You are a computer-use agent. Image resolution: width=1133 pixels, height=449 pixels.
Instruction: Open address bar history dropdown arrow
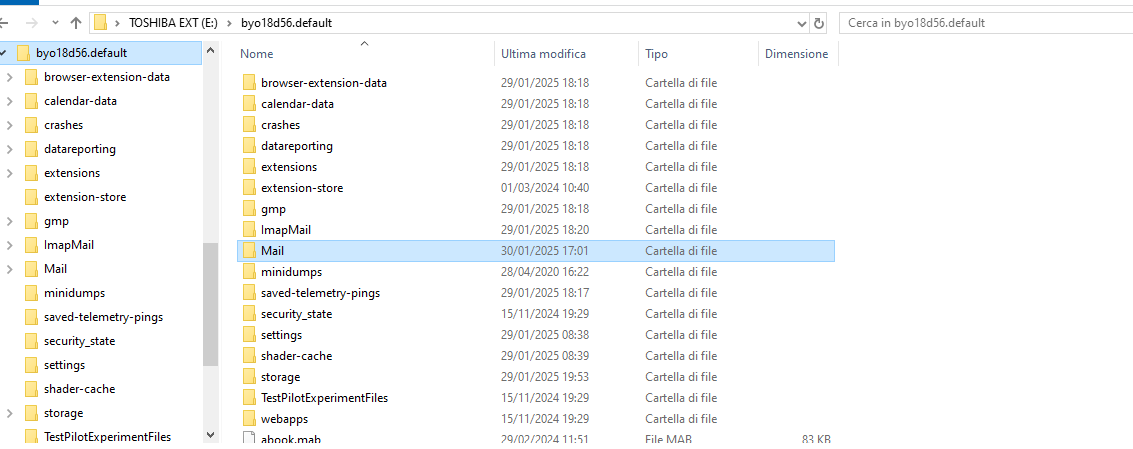coord(801,23)
